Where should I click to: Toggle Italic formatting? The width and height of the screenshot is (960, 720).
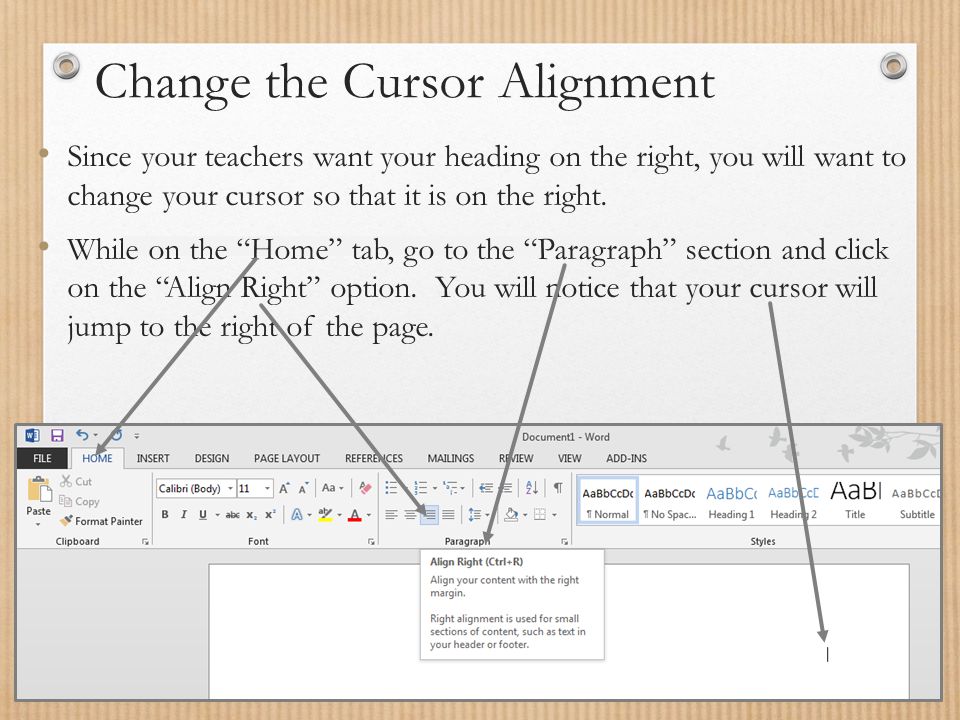[183, 515]
